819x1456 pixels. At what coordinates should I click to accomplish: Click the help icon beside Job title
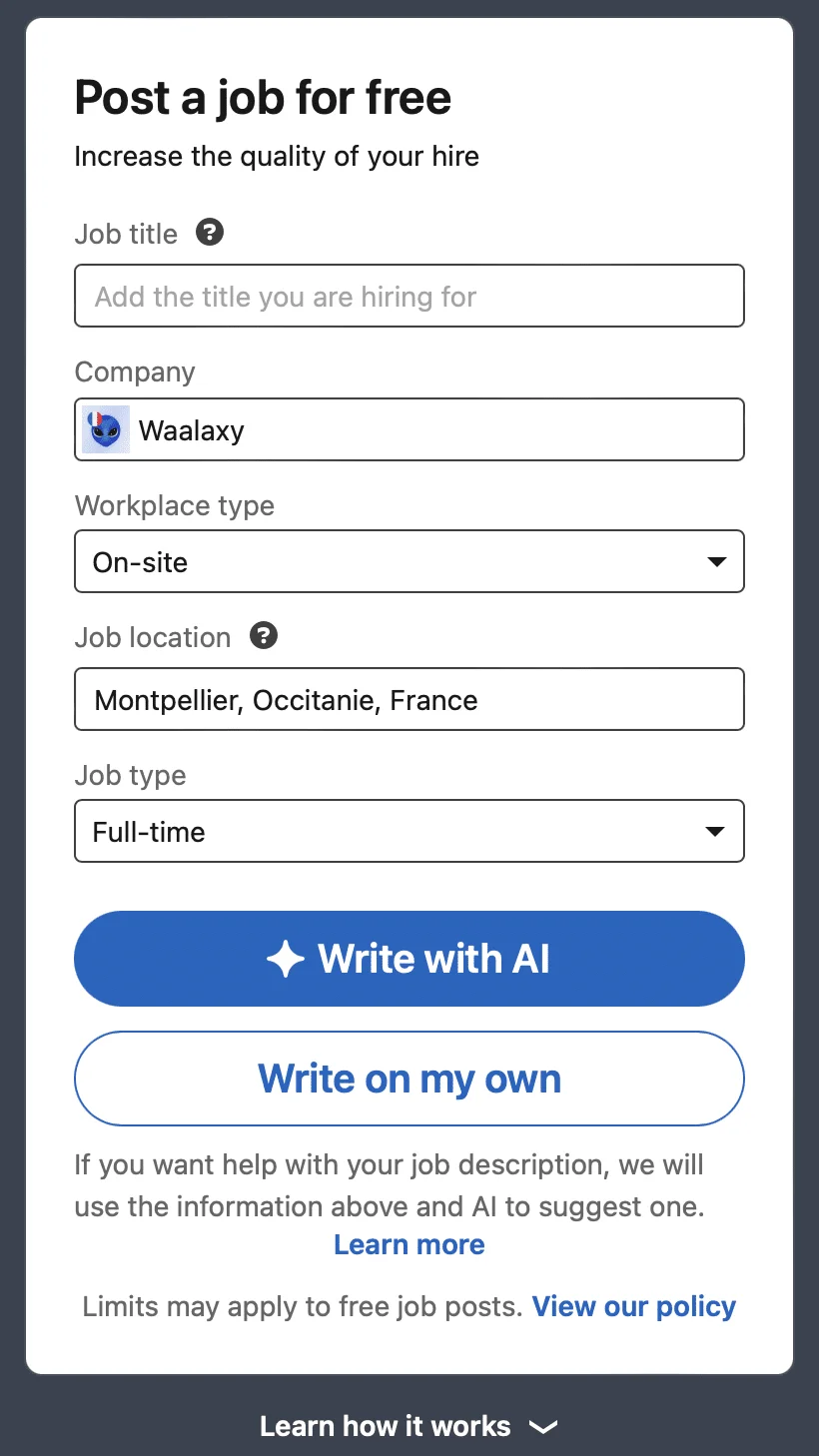pyautogui.click(x=210, y=233)
